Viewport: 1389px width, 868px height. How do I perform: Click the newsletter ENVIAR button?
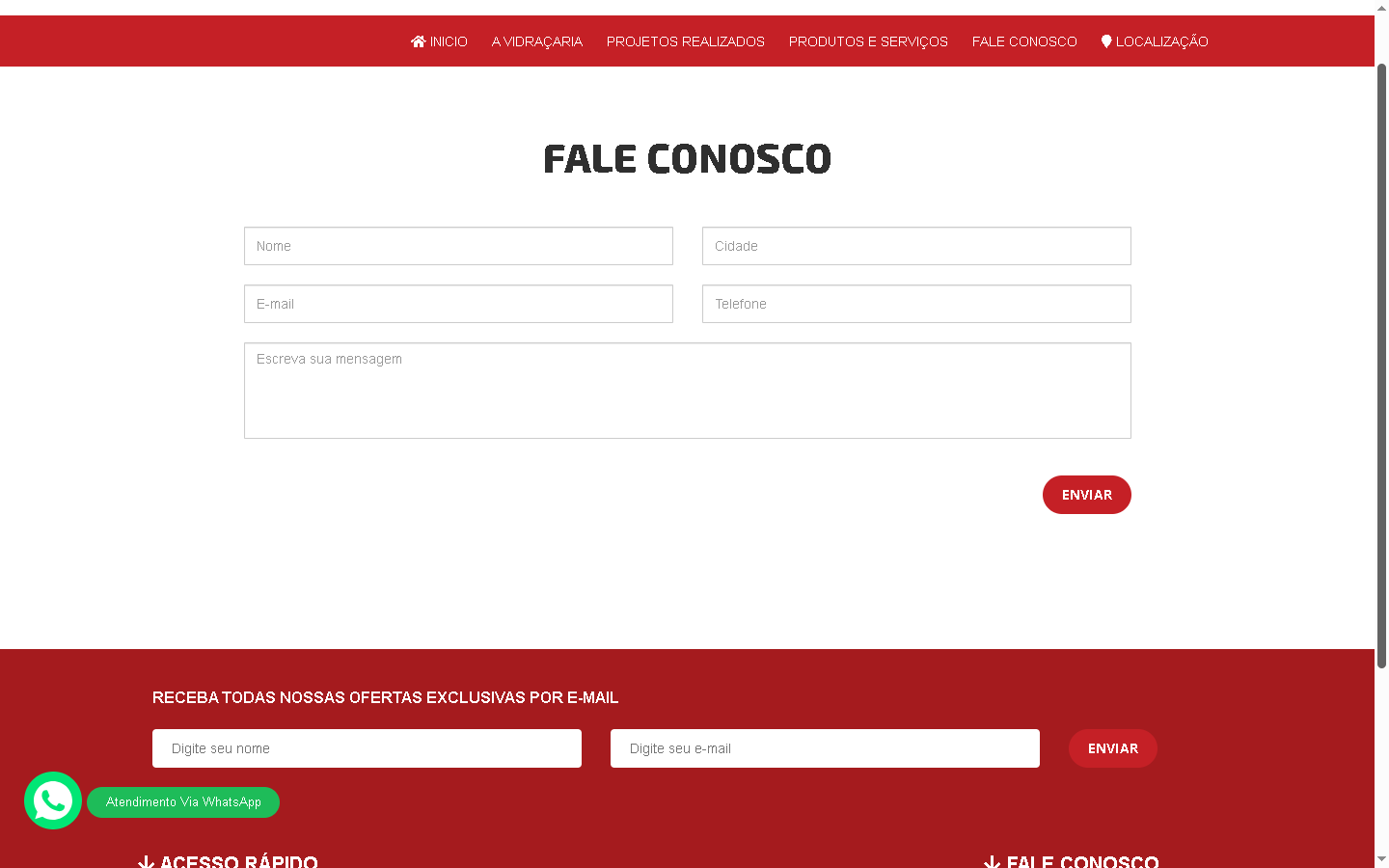(x=1113, y=748)
